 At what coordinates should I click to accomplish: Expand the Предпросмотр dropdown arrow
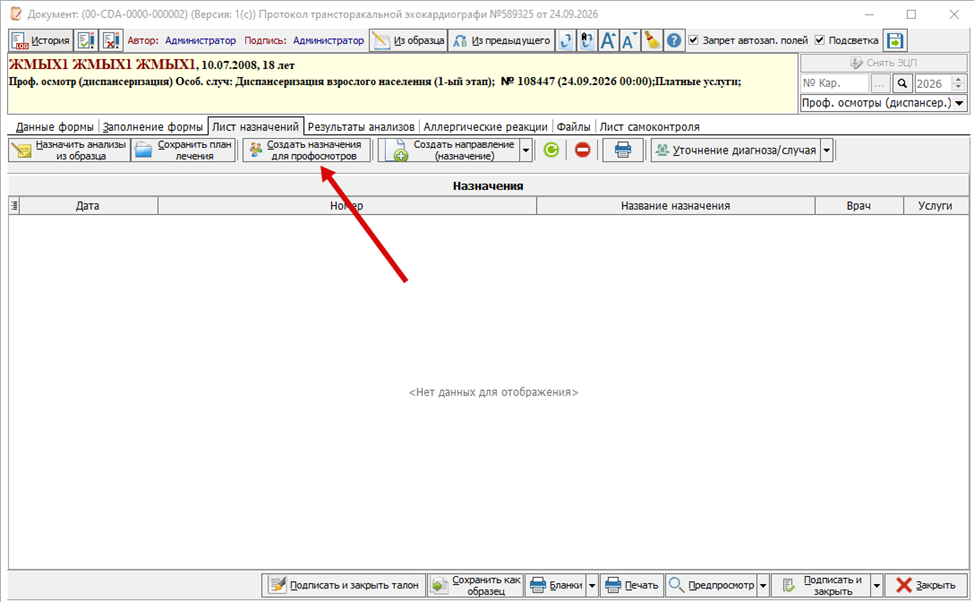tap(763, 585)
